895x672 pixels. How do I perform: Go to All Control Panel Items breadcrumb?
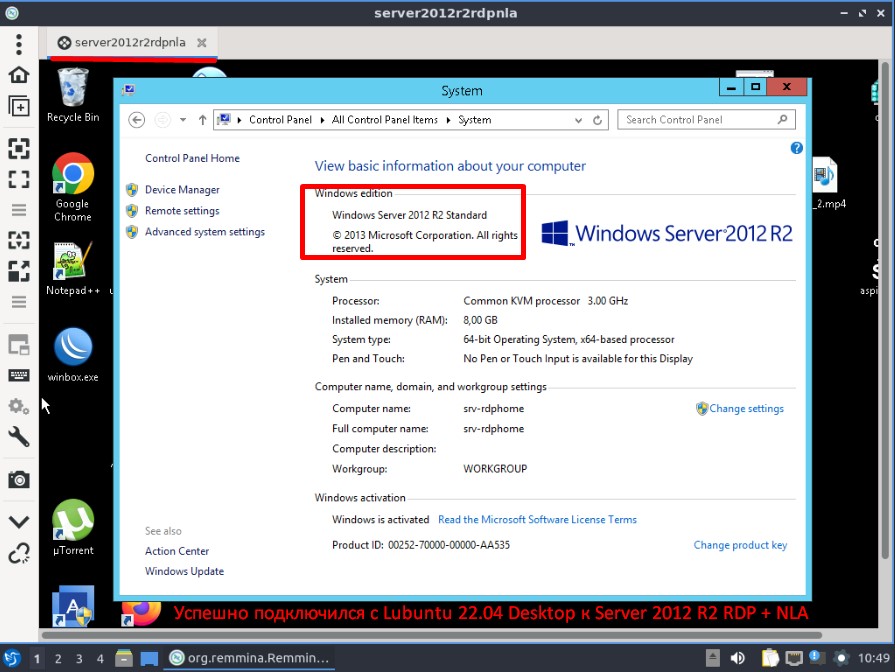pyautogui.click(x=385, y=120)
